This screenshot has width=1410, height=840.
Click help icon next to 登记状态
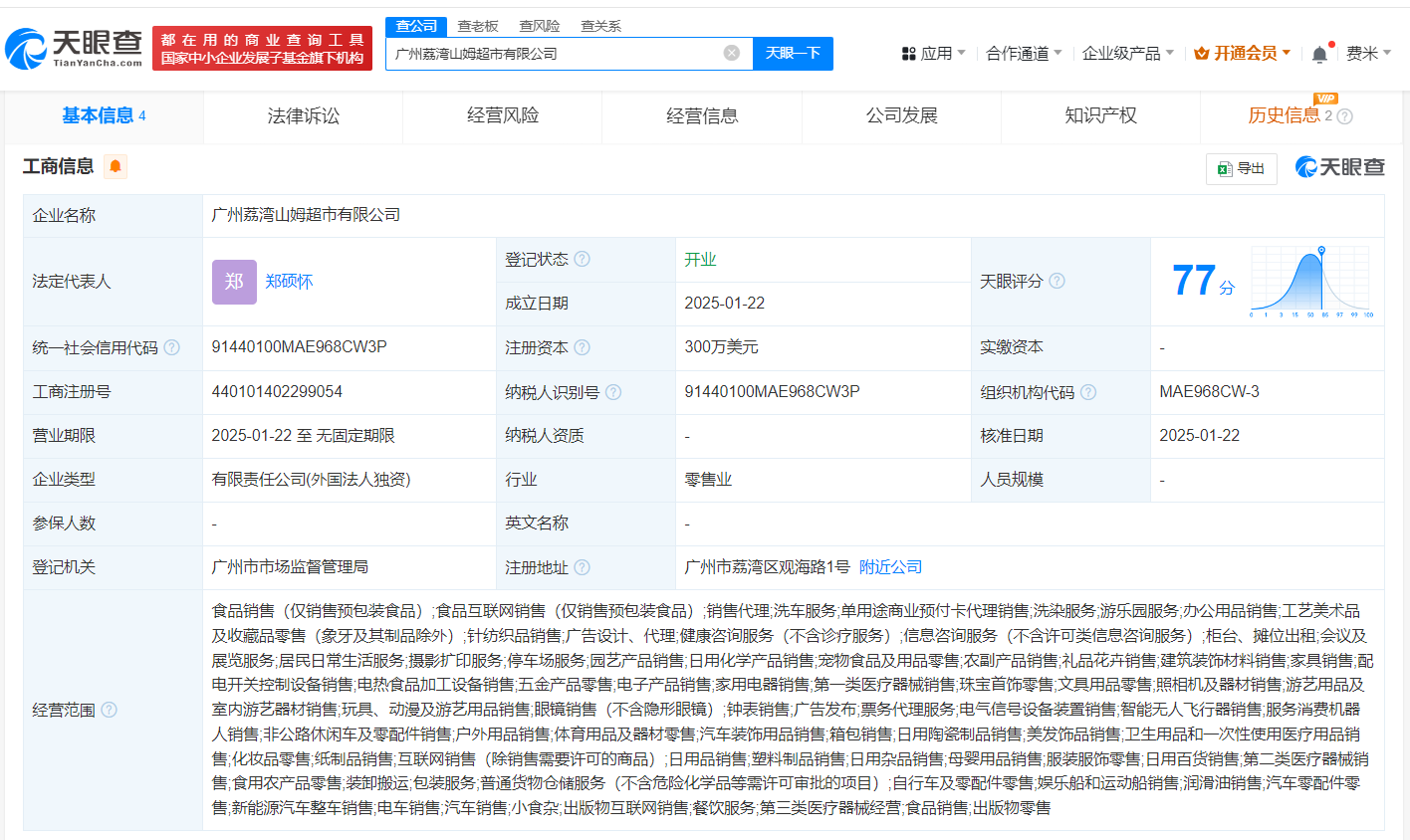pos(583,260)
